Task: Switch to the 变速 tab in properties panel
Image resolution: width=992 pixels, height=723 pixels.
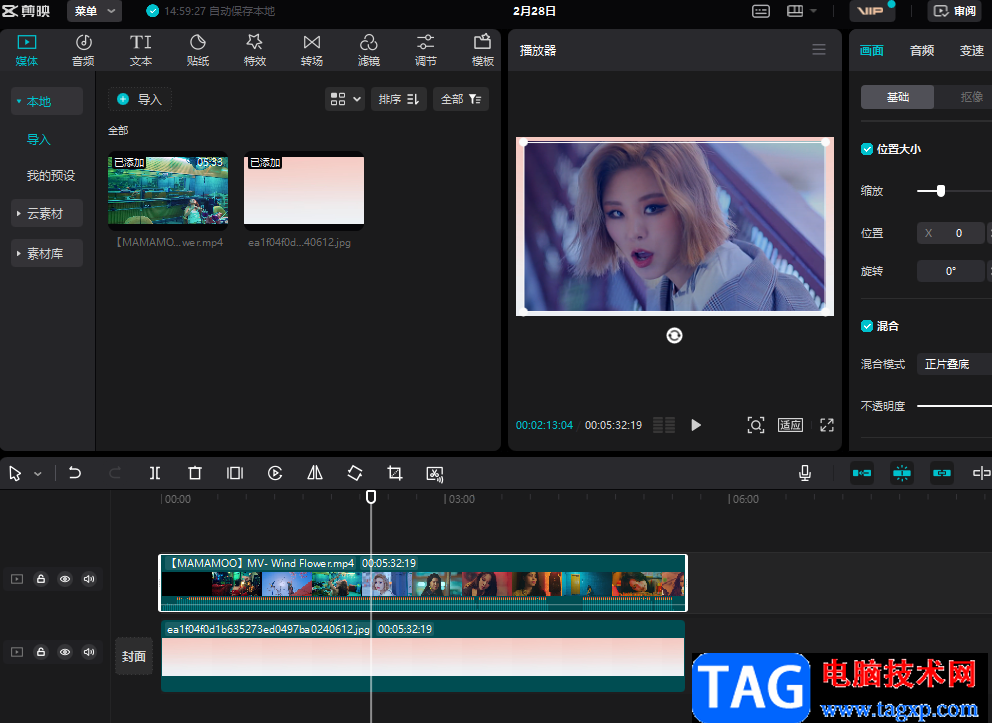Action: tap(971, 51)
